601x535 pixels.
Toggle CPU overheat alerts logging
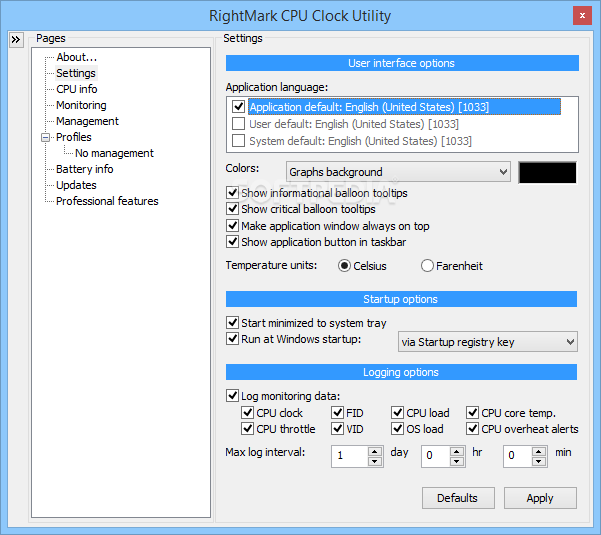point(473,428)
